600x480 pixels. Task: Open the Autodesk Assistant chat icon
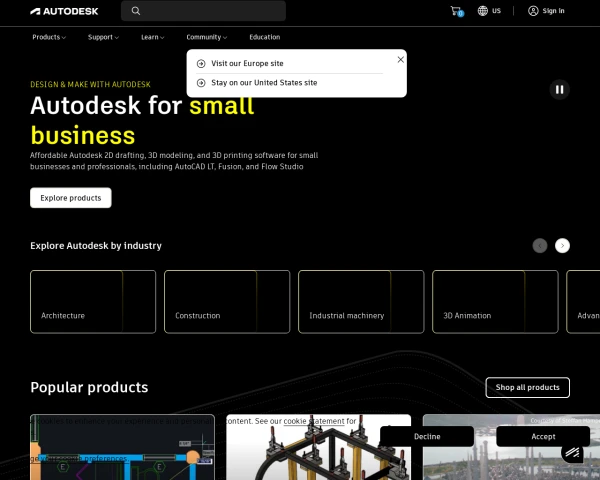coord(572,453)
